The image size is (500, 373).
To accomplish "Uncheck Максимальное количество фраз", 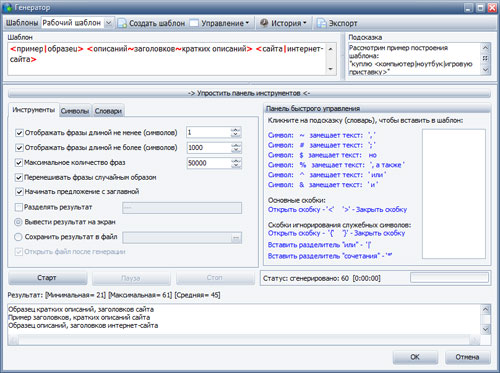I will (x=19, y=163).
